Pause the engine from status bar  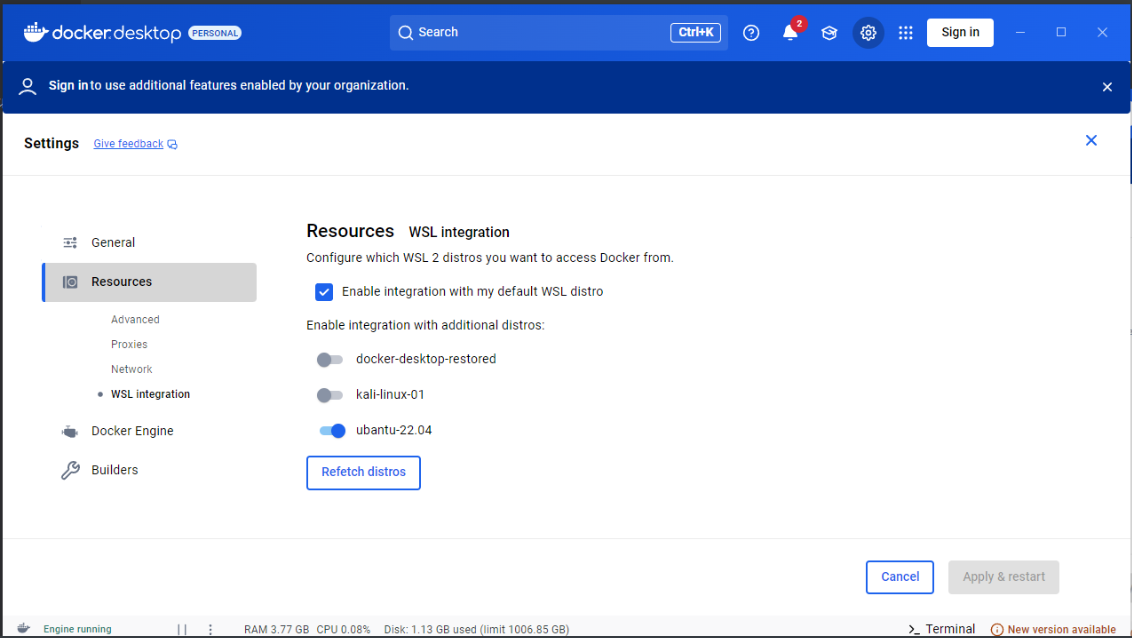pos(182,629)
